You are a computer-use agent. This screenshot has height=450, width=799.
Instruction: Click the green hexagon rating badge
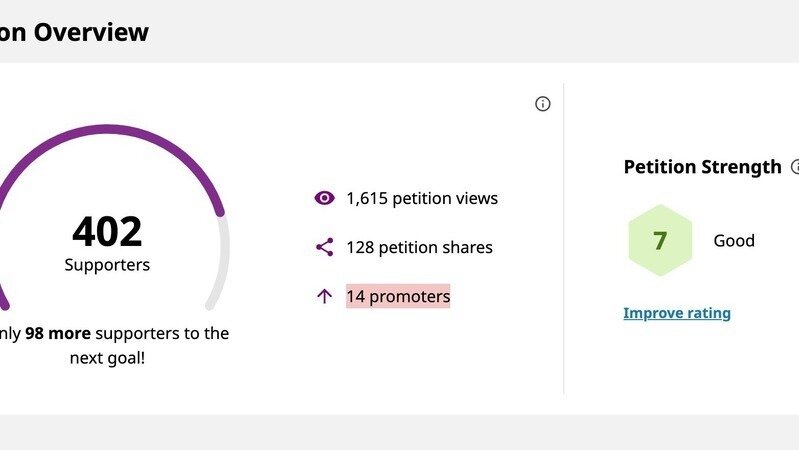point(660,241)
